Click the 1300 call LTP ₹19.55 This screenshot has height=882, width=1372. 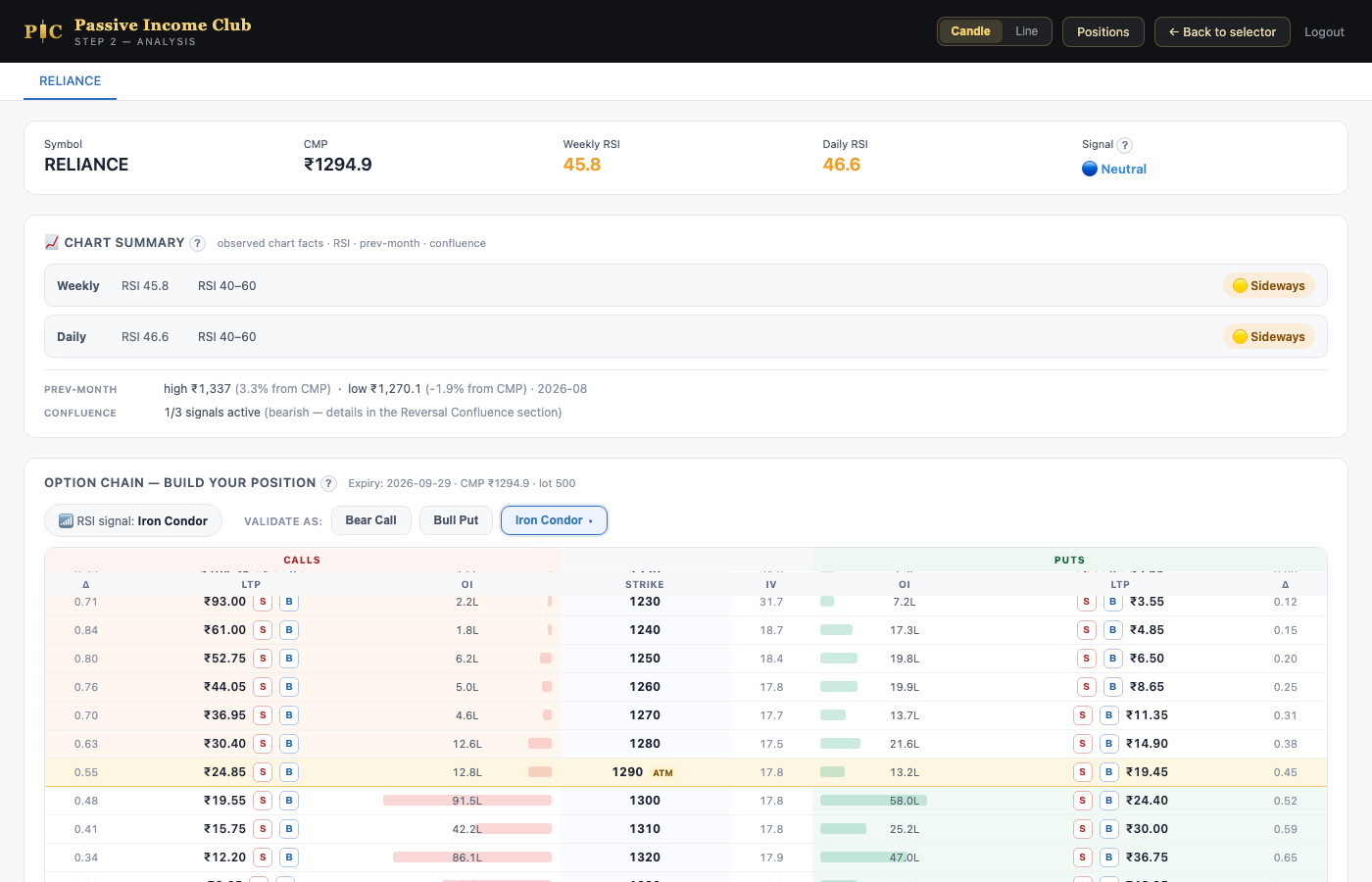[x=224, y=801]
